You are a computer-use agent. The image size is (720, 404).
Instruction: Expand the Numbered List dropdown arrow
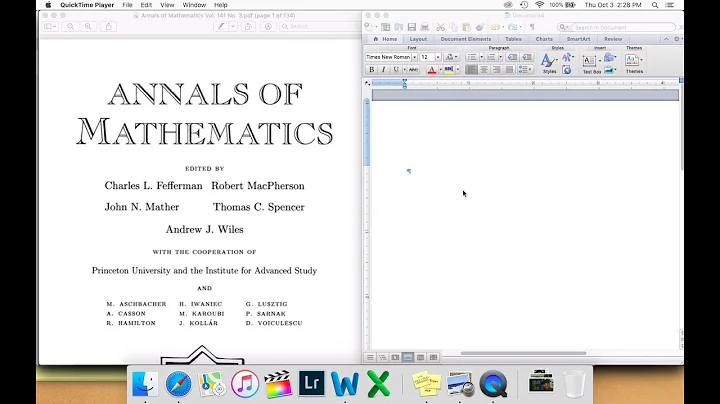[x=500, y=57]
